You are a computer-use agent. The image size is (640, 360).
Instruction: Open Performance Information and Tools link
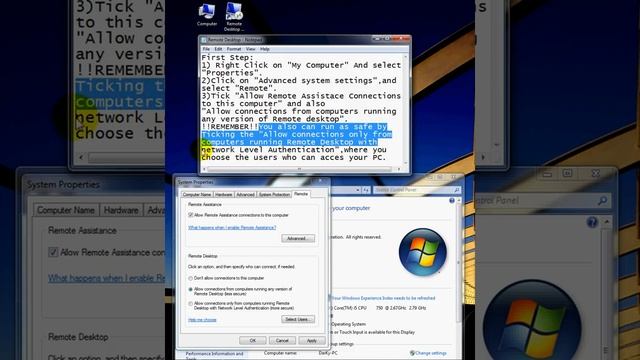(x=214, y=356)
